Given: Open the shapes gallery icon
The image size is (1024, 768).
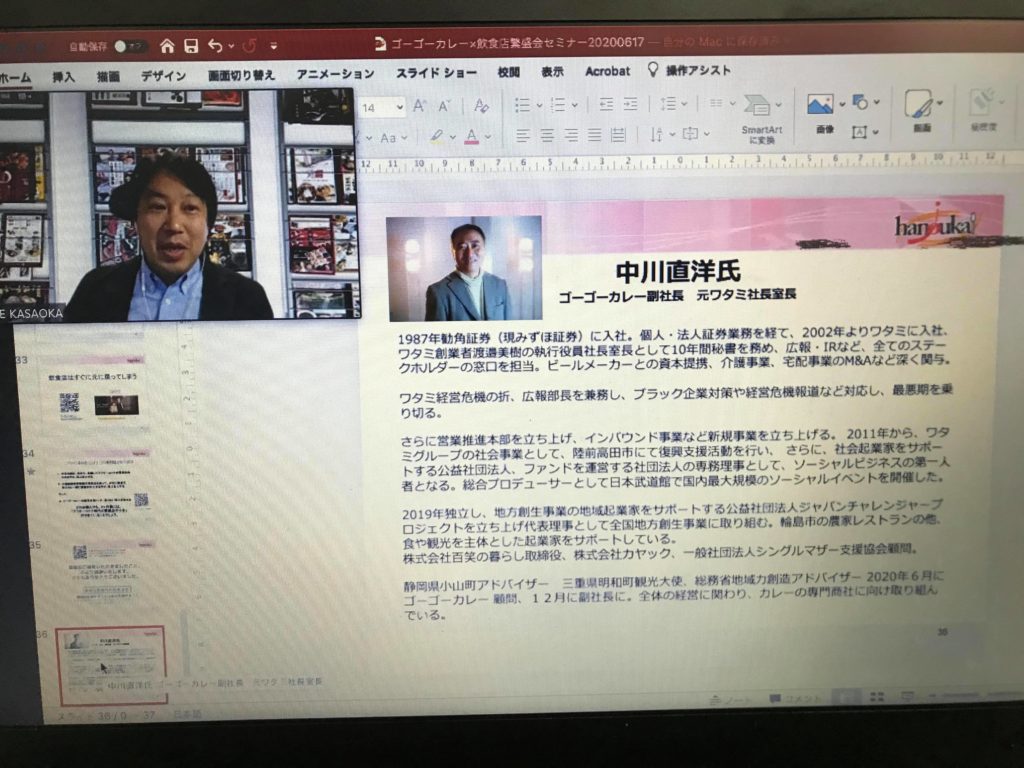Looking at the screenshot, I should tap(860, 102).
